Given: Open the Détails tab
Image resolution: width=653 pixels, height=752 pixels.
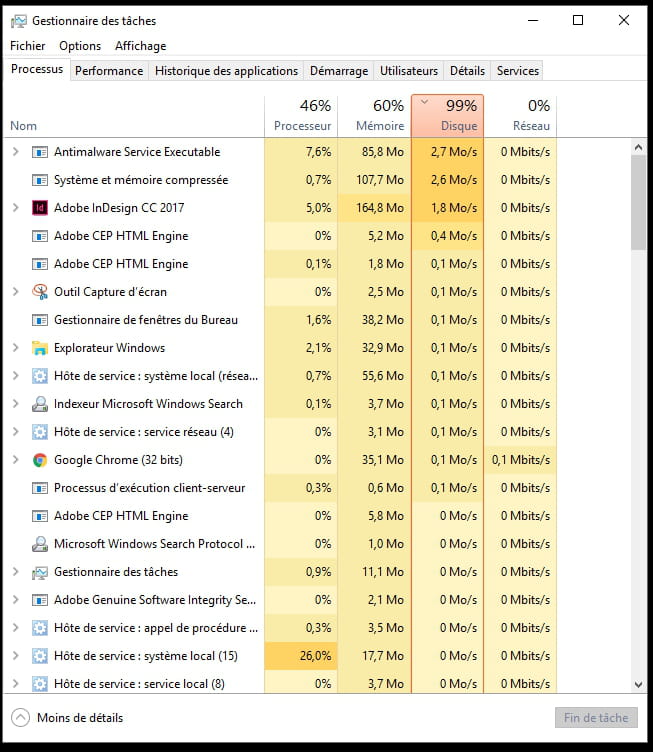Looking at the screenshot, I should (x=467, y=71).
